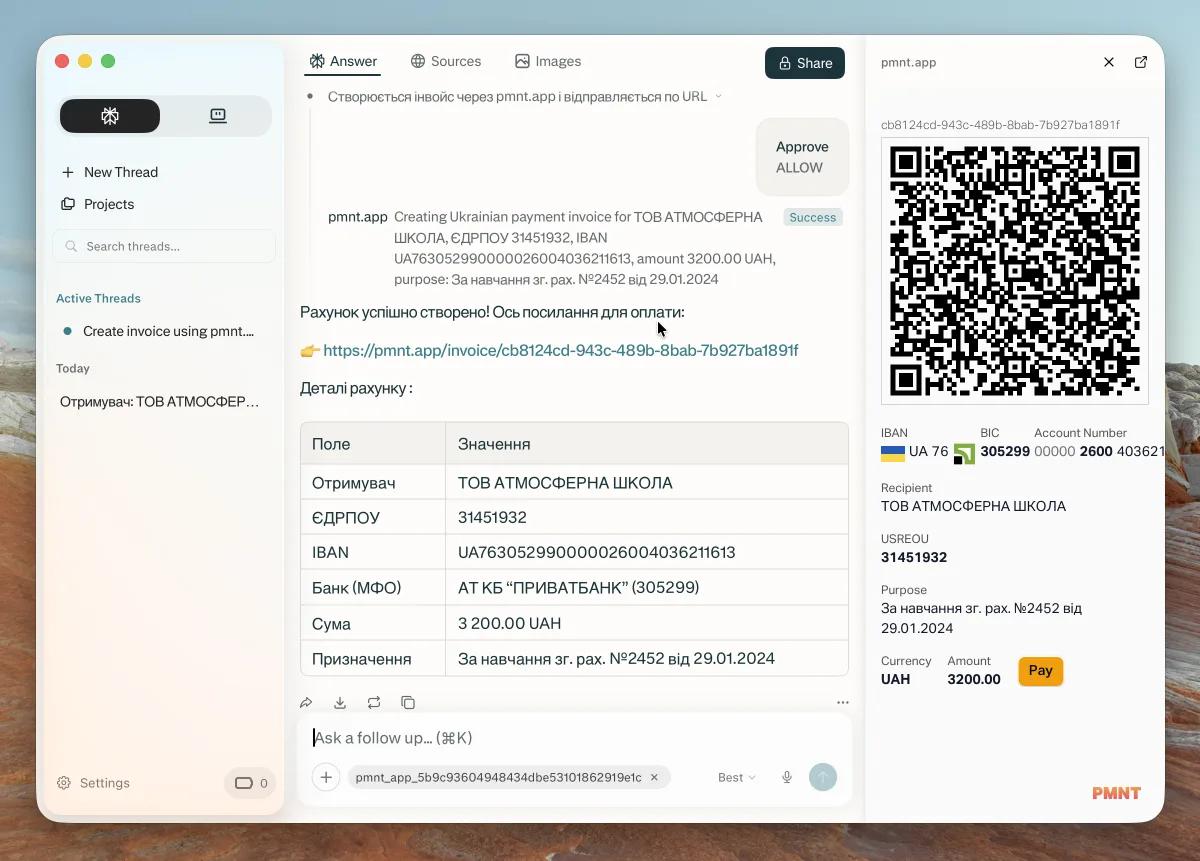
Task: Click the microphone dictation icon
Action: coord(787,777)
